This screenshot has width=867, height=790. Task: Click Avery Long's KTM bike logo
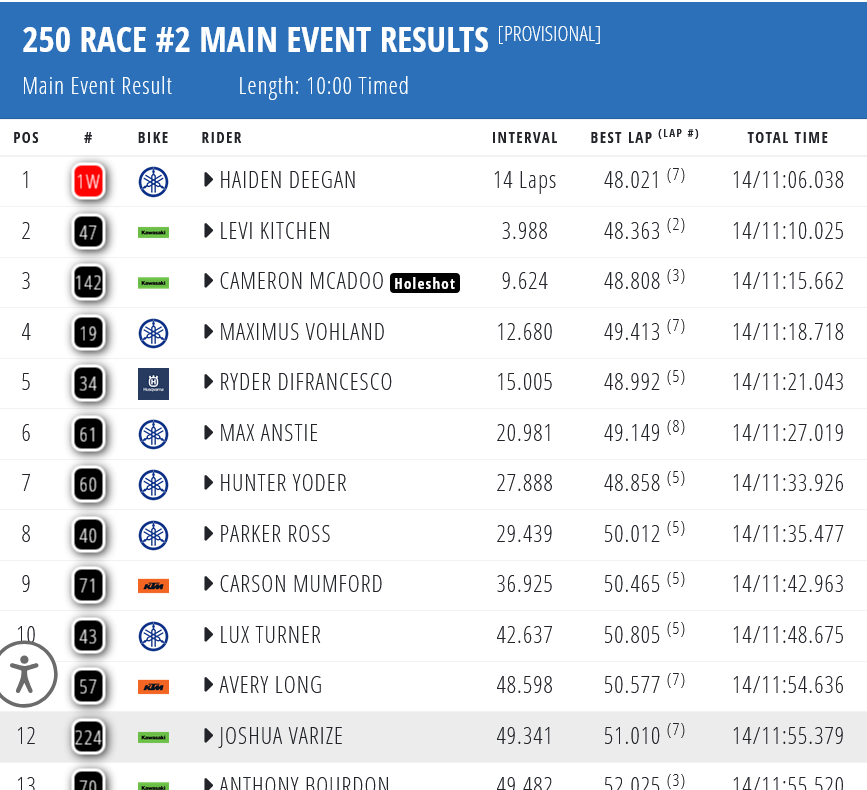[x=153, y=686]
